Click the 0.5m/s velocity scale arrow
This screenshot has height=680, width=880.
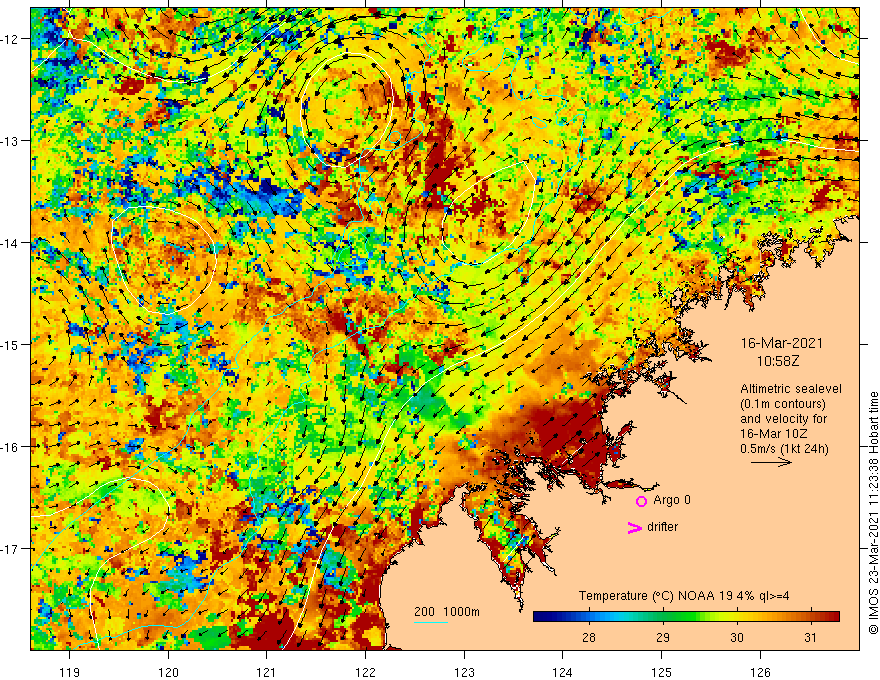771,462
